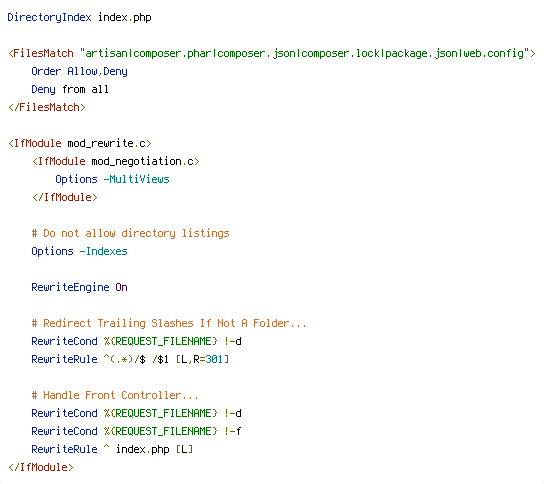Click the DirectoryIndex directive keyword
This screenshot has width=544, height=484.
[x=49, y=17]
